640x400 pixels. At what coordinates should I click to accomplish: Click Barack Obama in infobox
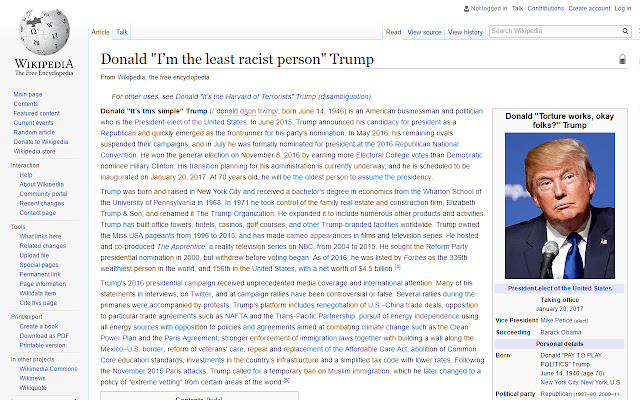click(x=560, y=333)
